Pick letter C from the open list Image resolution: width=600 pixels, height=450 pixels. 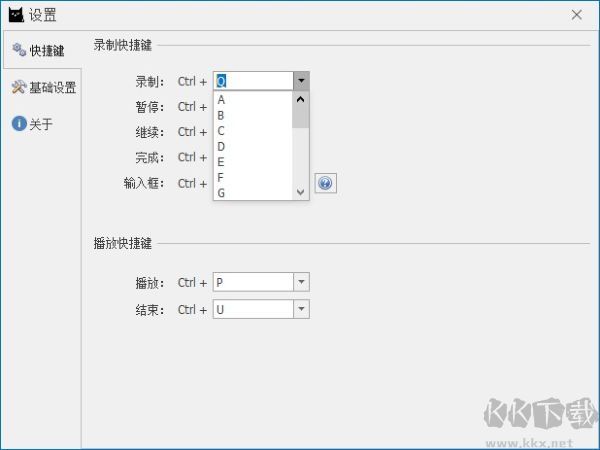[221, 131]
